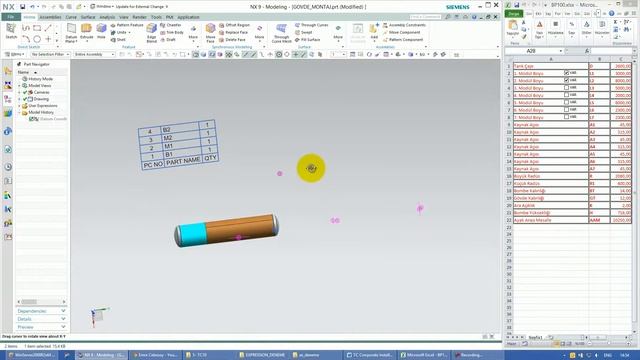
Task: Click Offset Region command
Action: coord(234,25)
